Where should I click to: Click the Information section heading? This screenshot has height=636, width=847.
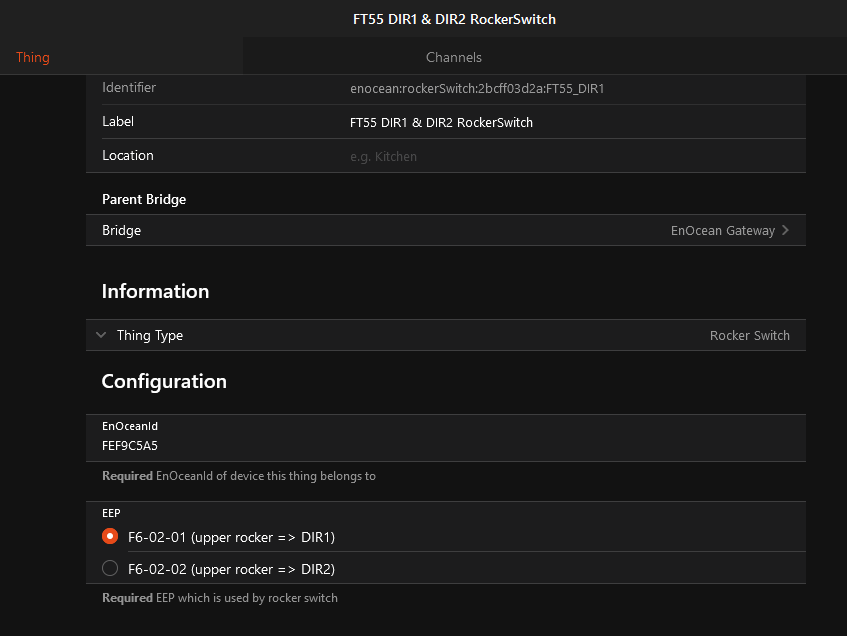tap(155, 291)
